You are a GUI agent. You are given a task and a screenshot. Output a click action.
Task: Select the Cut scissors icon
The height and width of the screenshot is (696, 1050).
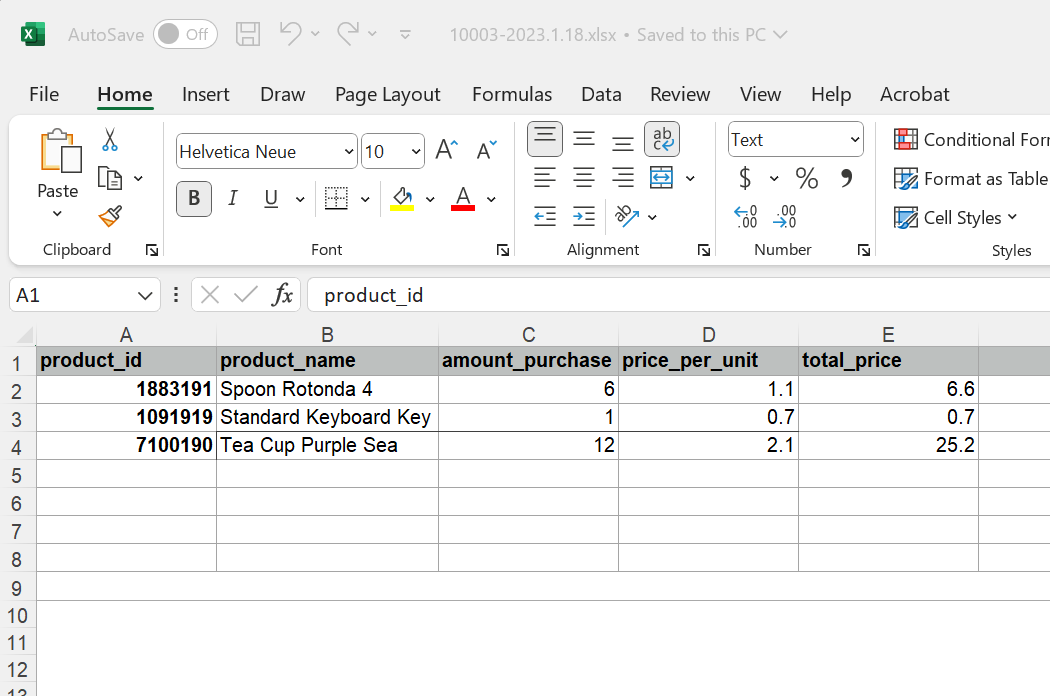pyautogui.click(x=110, y=138)
